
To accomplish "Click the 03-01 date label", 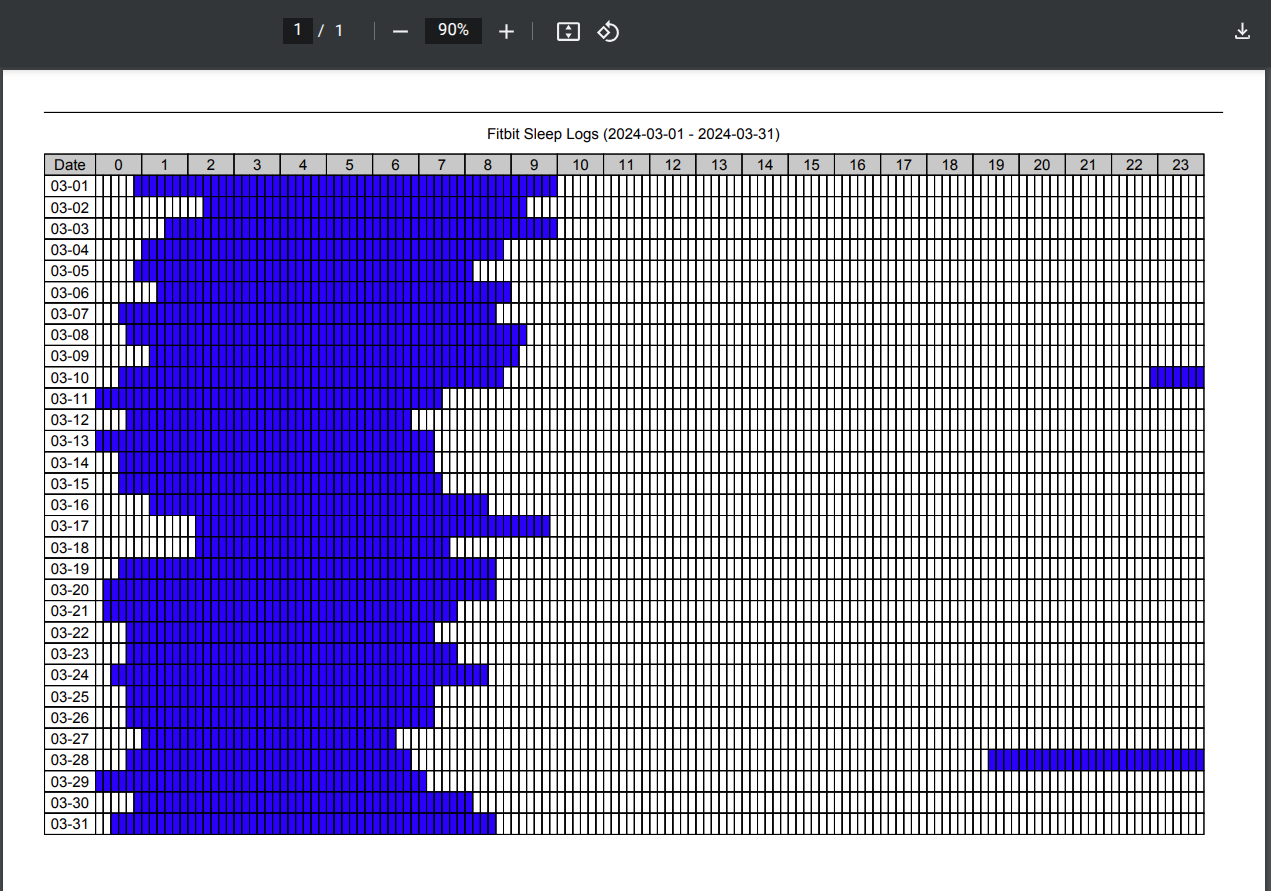I will tap(69, 186).
